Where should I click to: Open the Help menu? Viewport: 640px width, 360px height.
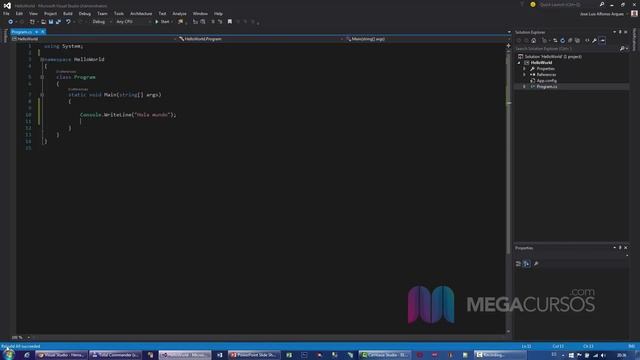218,13
